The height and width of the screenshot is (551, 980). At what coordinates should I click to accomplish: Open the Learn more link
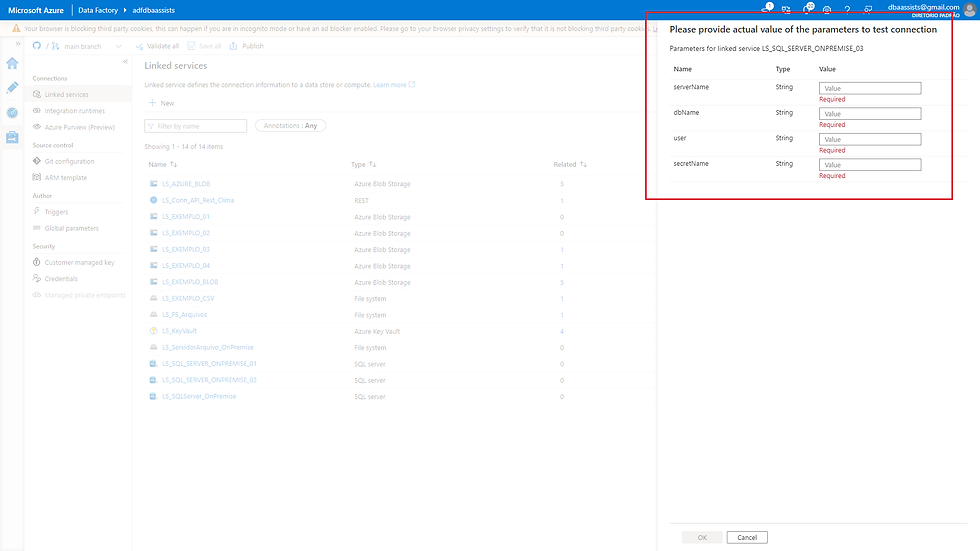click(x=394, y=85)
